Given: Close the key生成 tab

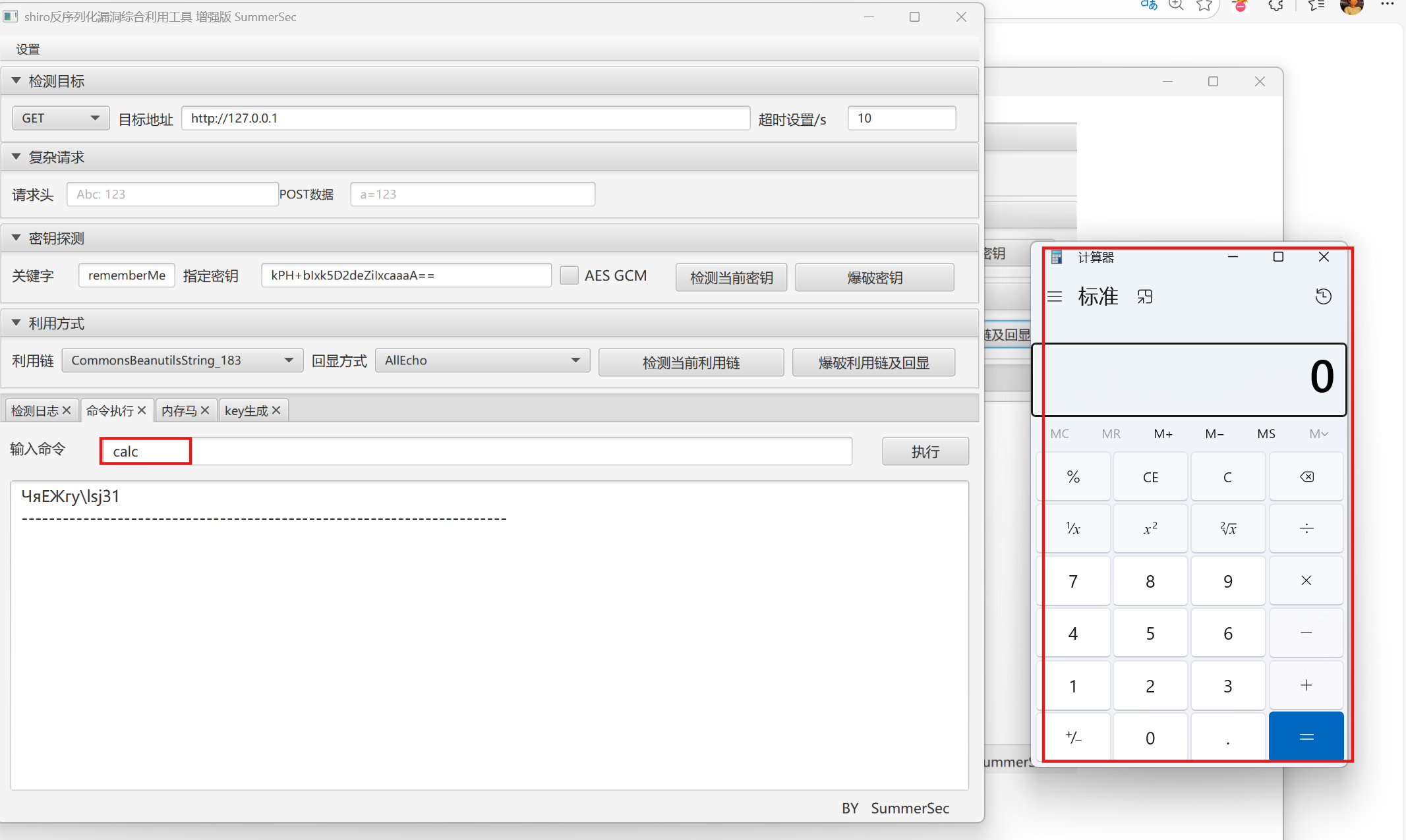Looking at the screenshot, I should coord(276,410).
